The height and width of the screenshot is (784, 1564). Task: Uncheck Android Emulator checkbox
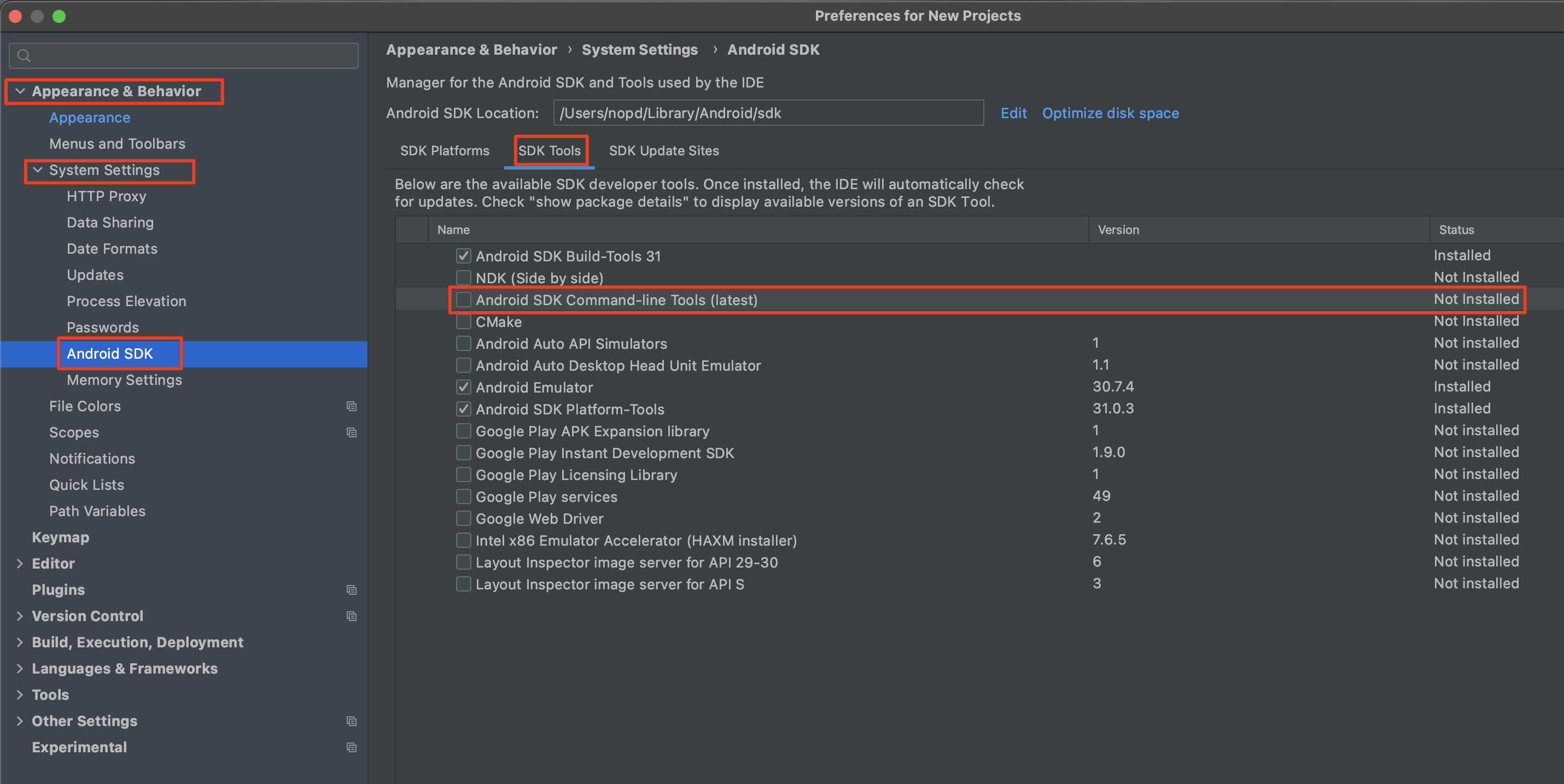point(463,387)
